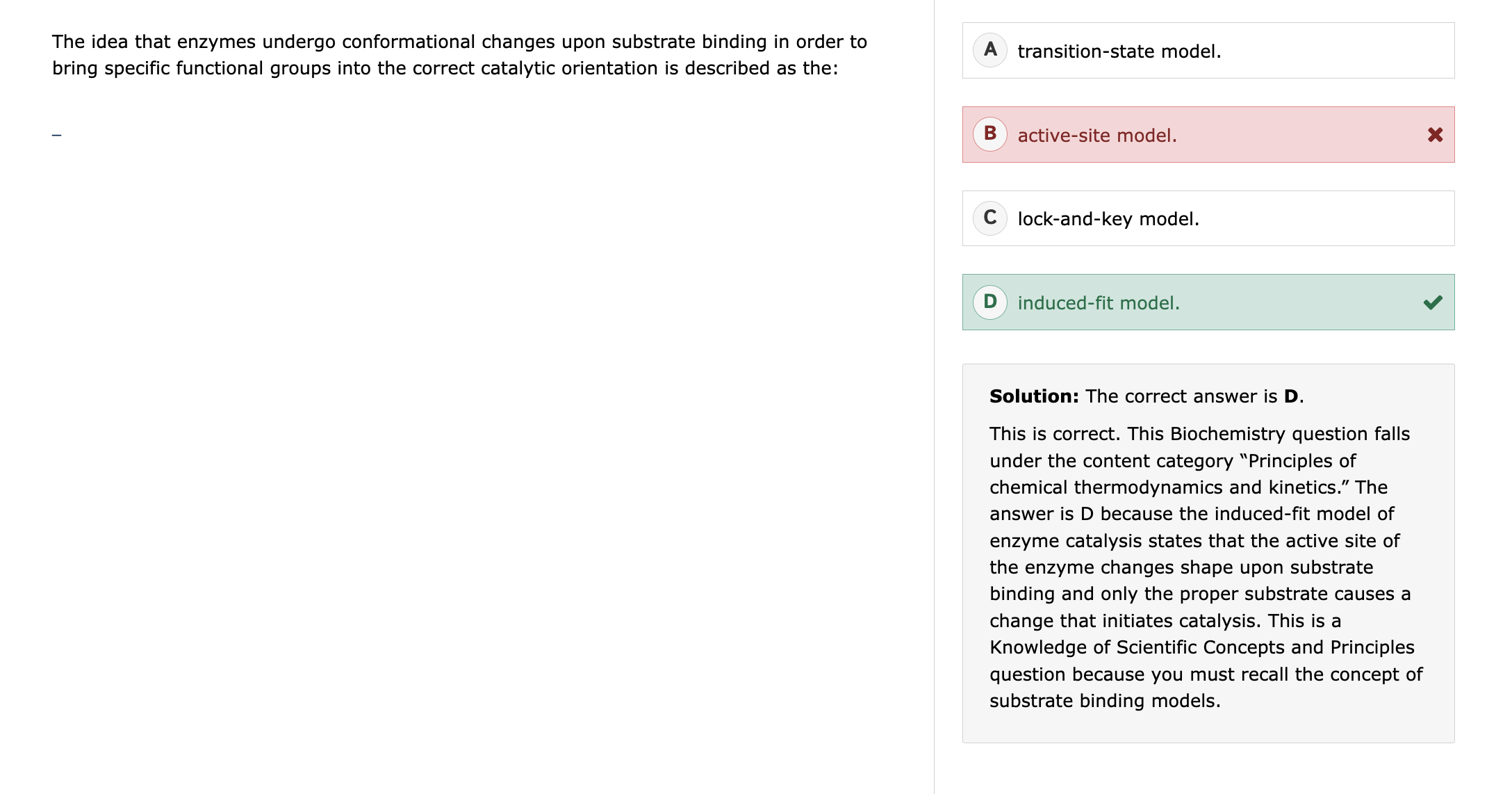Image resolution: width=1512 pixels, height=794 pixels.
Task: Click the circled letter A badge
Action: [x=990, y=50]
